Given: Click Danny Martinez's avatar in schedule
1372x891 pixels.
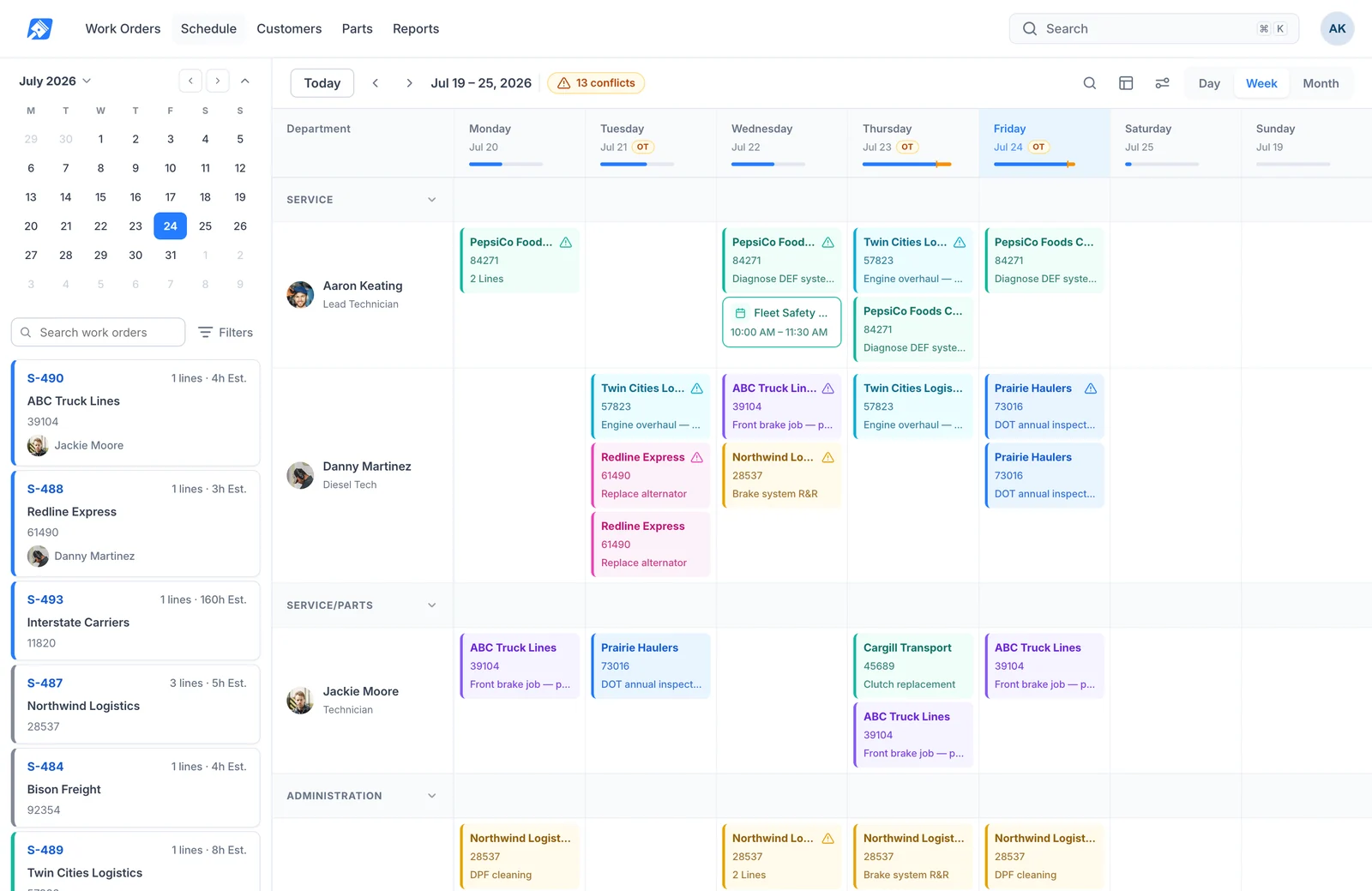Looking at the screenshot, I should [300, 475].
